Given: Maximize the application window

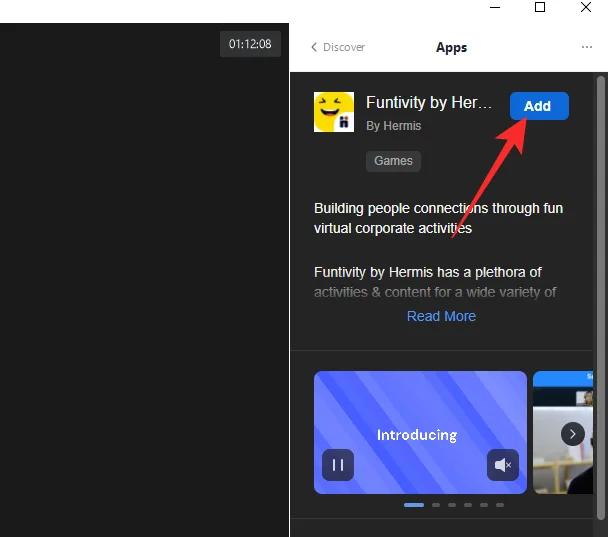Looking at the screenshot, I should pos(540,8).
